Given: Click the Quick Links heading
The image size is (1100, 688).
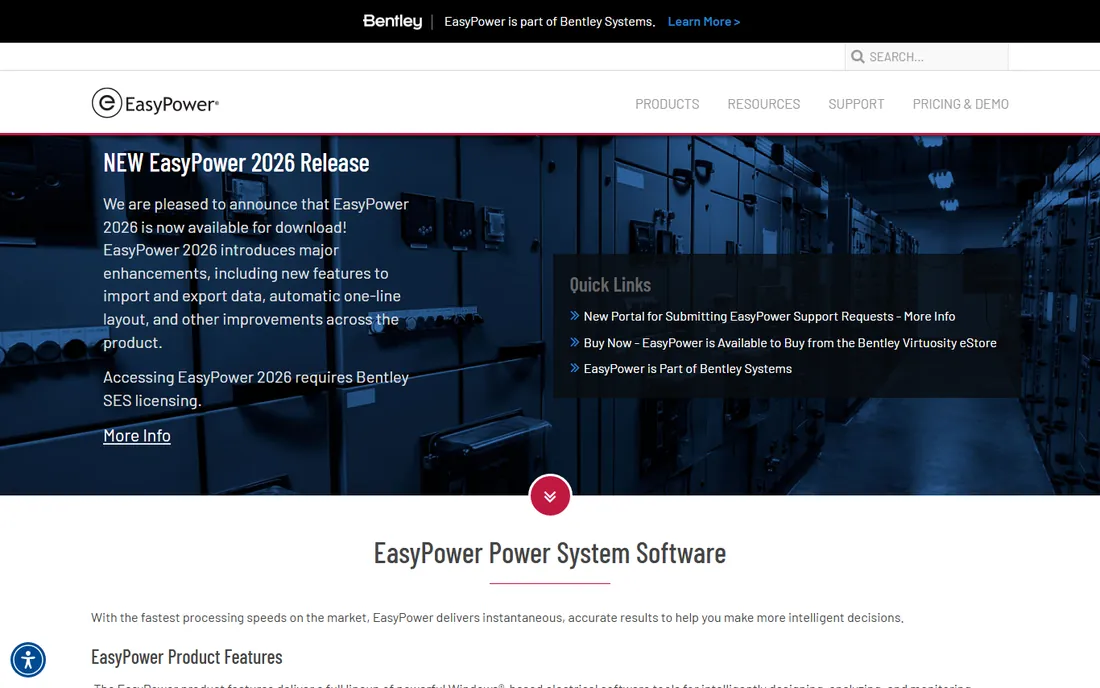Looking at the screenshot, I should [x=610, y=285].
